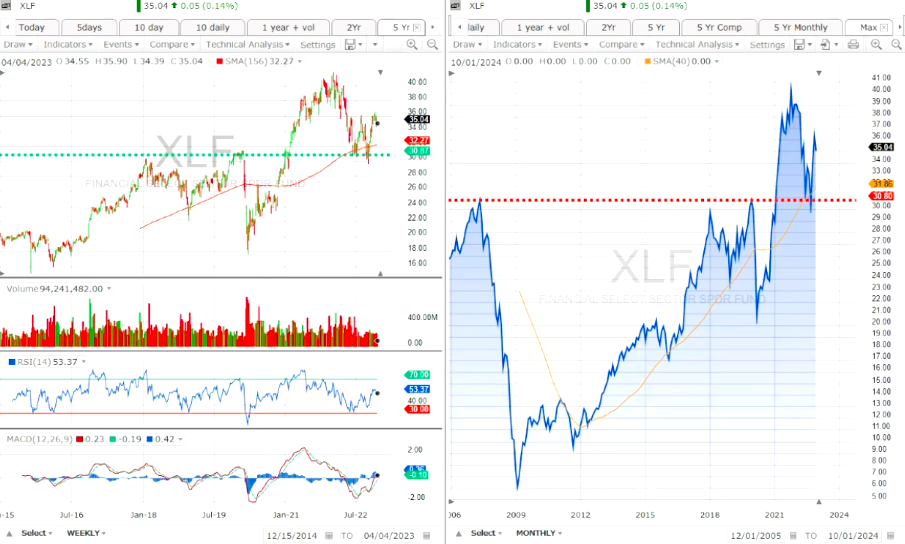
Task: Expand the SMA(156) indicator options
Action: coord(300,61)
